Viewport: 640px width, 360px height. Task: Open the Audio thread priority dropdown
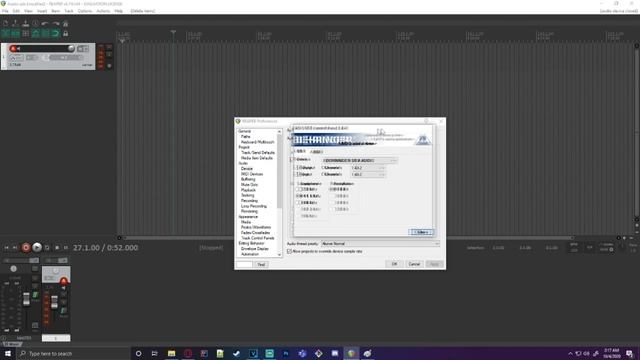[380, 244]
